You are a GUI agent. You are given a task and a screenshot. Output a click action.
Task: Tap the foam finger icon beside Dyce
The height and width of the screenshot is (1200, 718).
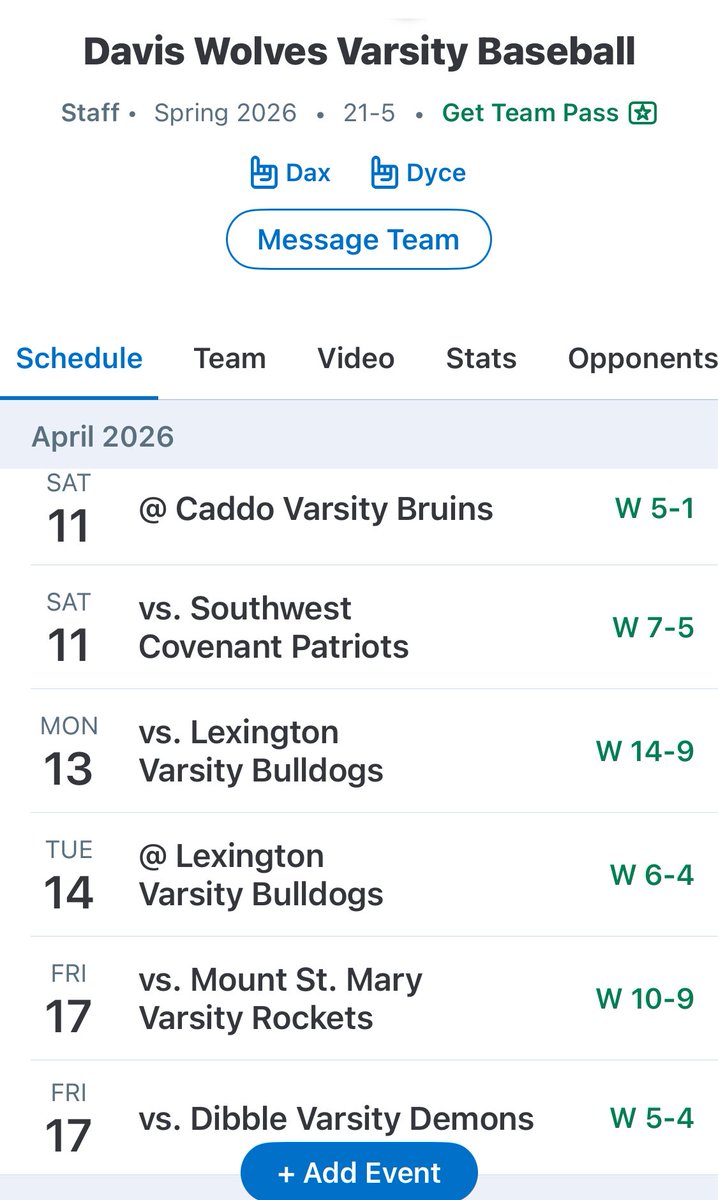click(x=384, y=173)
